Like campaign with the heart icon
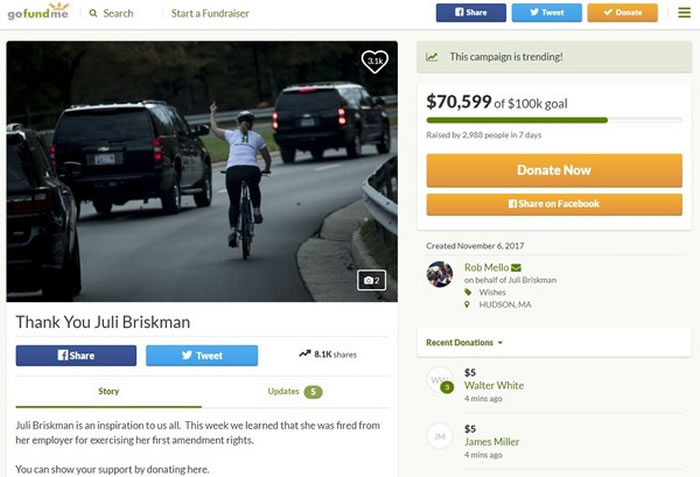This screenshot has height=477, width=700. 375,61
